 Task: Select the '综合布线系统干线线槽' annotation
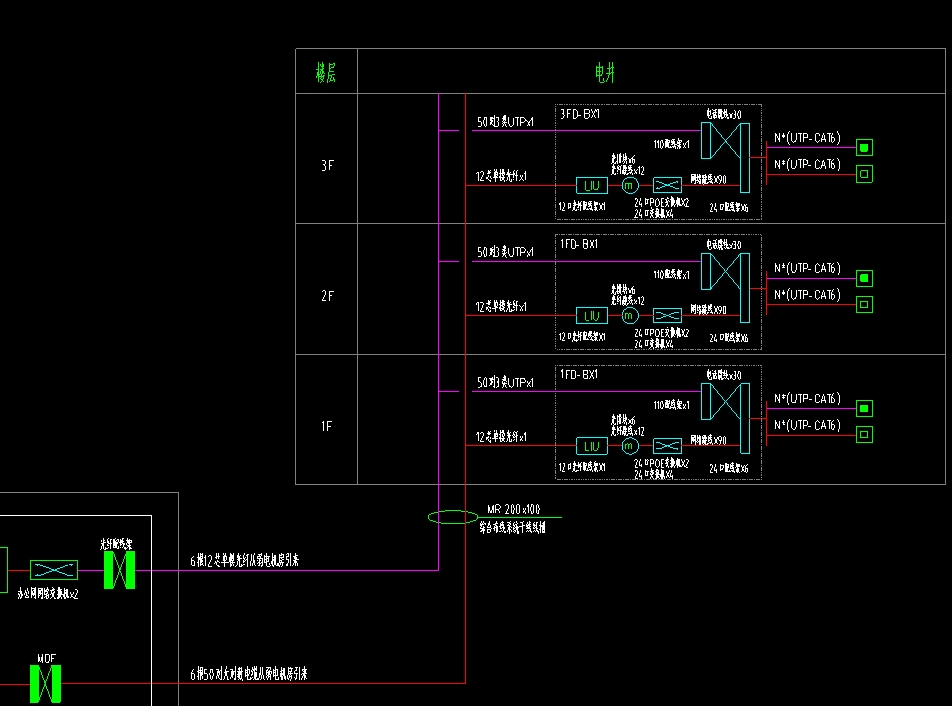(x=512, y=528)
